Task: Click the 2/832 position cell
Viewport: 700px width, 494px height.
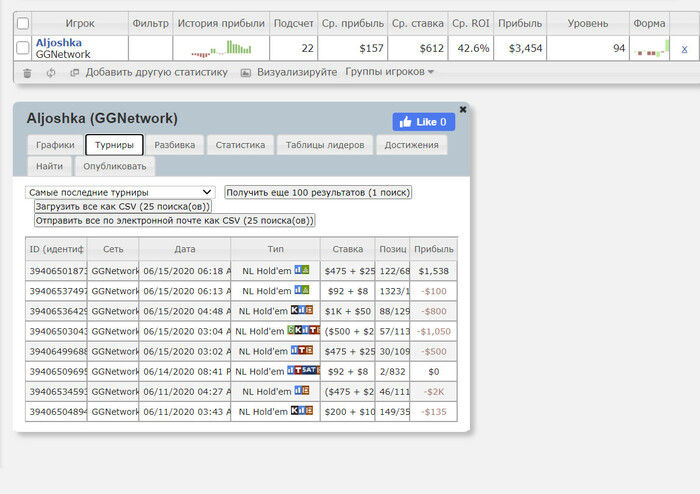Action: click(x=392, y=371)
